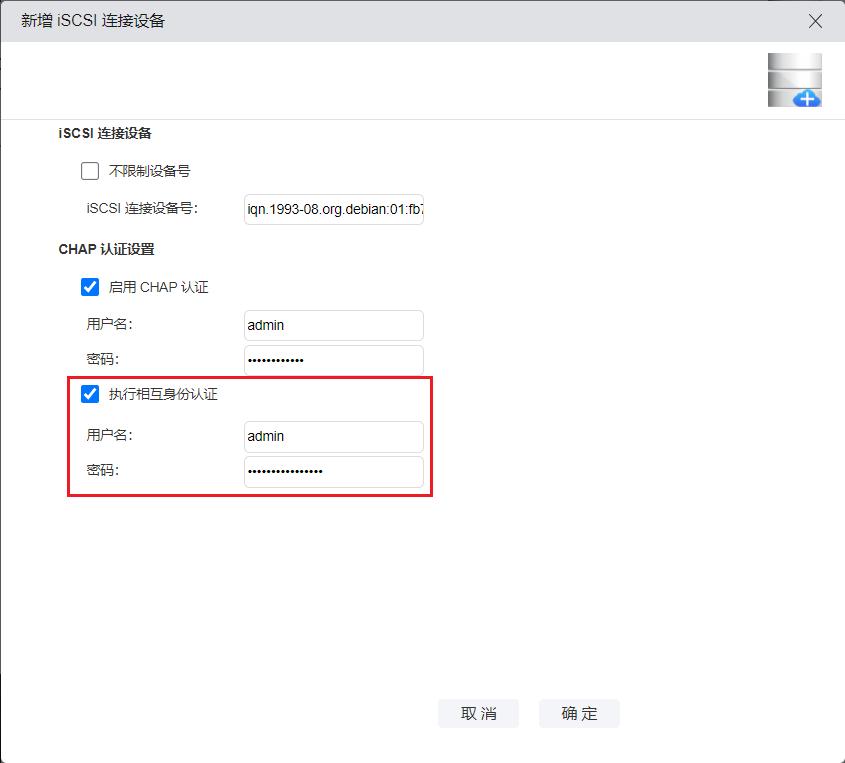Click the 密码 label below 执行相互身份认证
The height and width of the screenshot is (763, 845).
[x=103, y=471]
